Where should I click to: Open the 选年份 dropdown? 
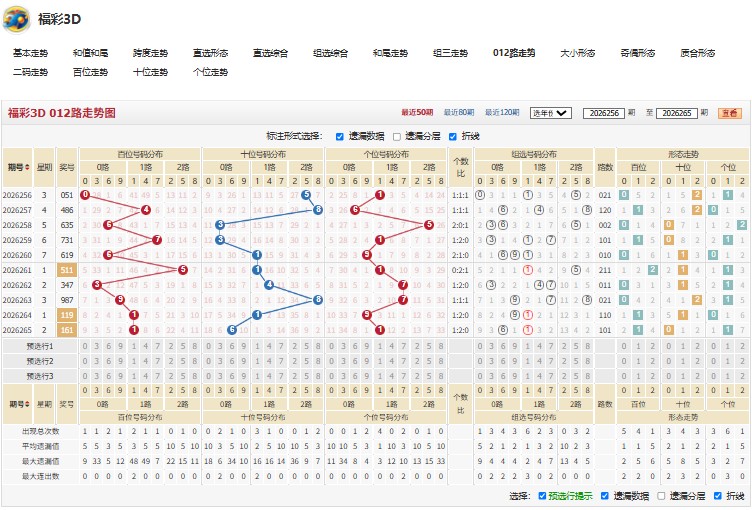(x=550, y=113)
